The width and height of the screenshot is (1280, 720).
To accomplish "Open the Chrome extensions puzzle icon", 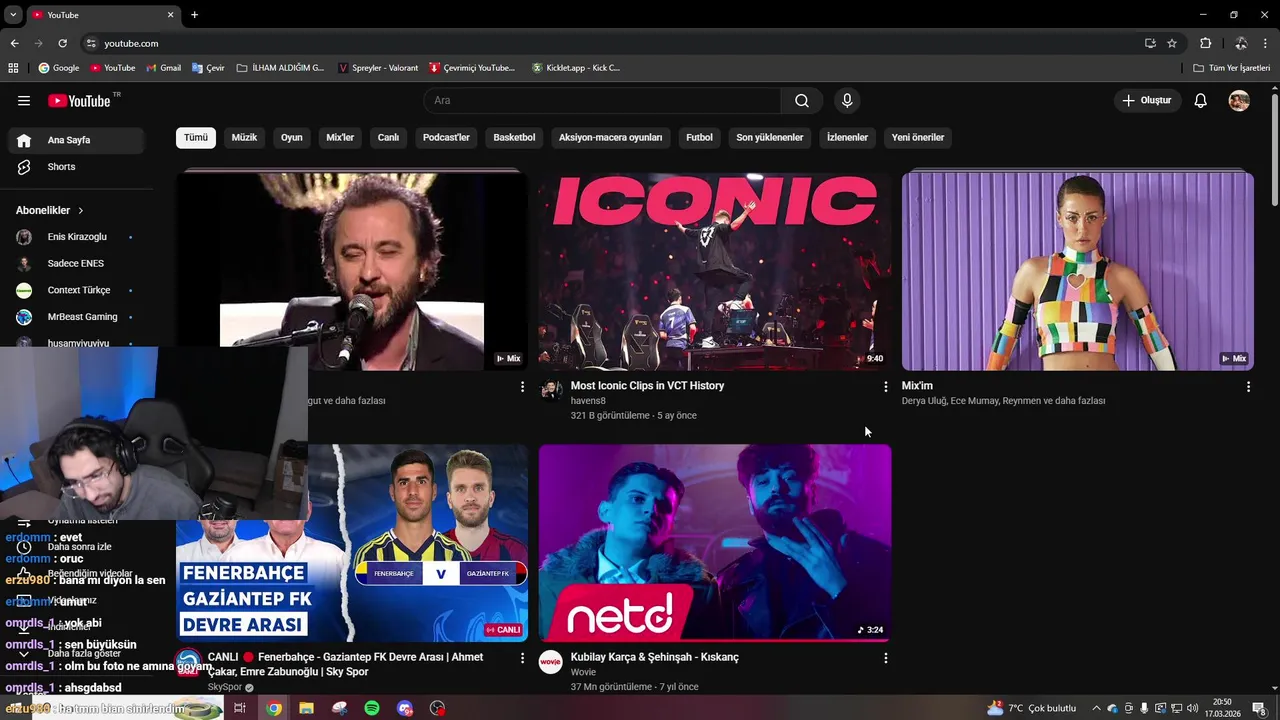I will (x=1205, y=43).
